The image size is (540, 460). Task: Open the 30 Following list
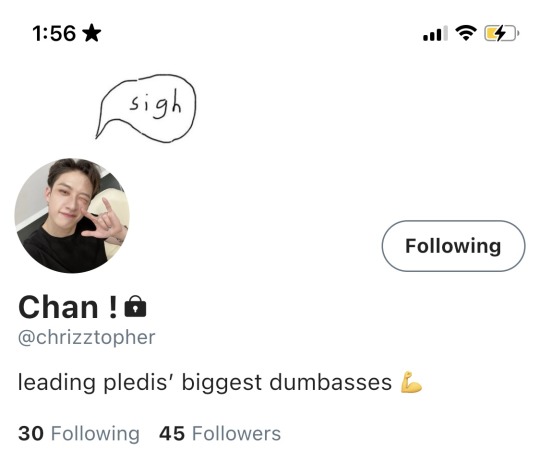coord(79,433)
